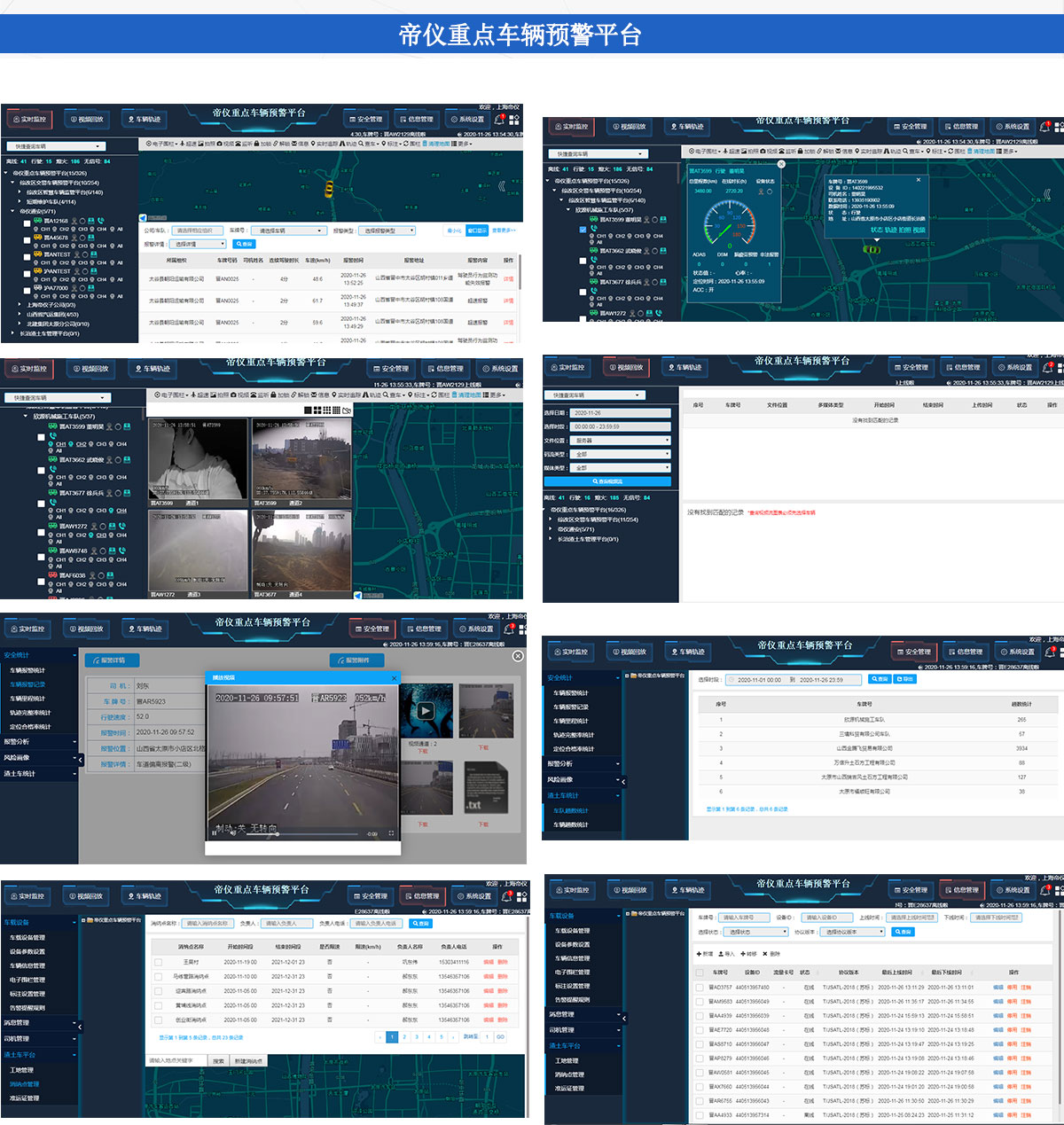Open the 码流类型 dropdown in the playback search
The image size is (1064, 1125).
(621, 454)
